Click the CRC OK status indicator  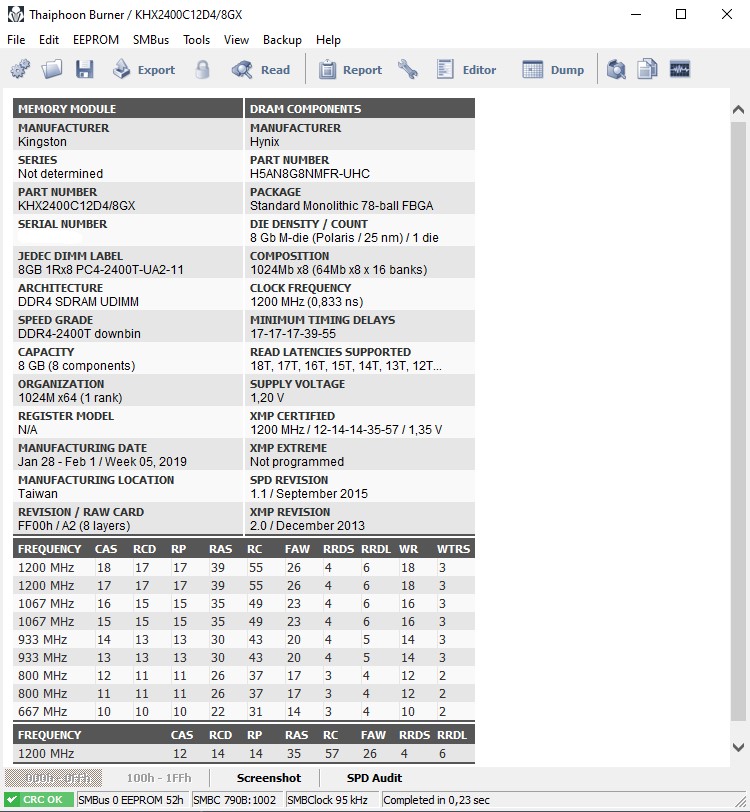[39, 800]
